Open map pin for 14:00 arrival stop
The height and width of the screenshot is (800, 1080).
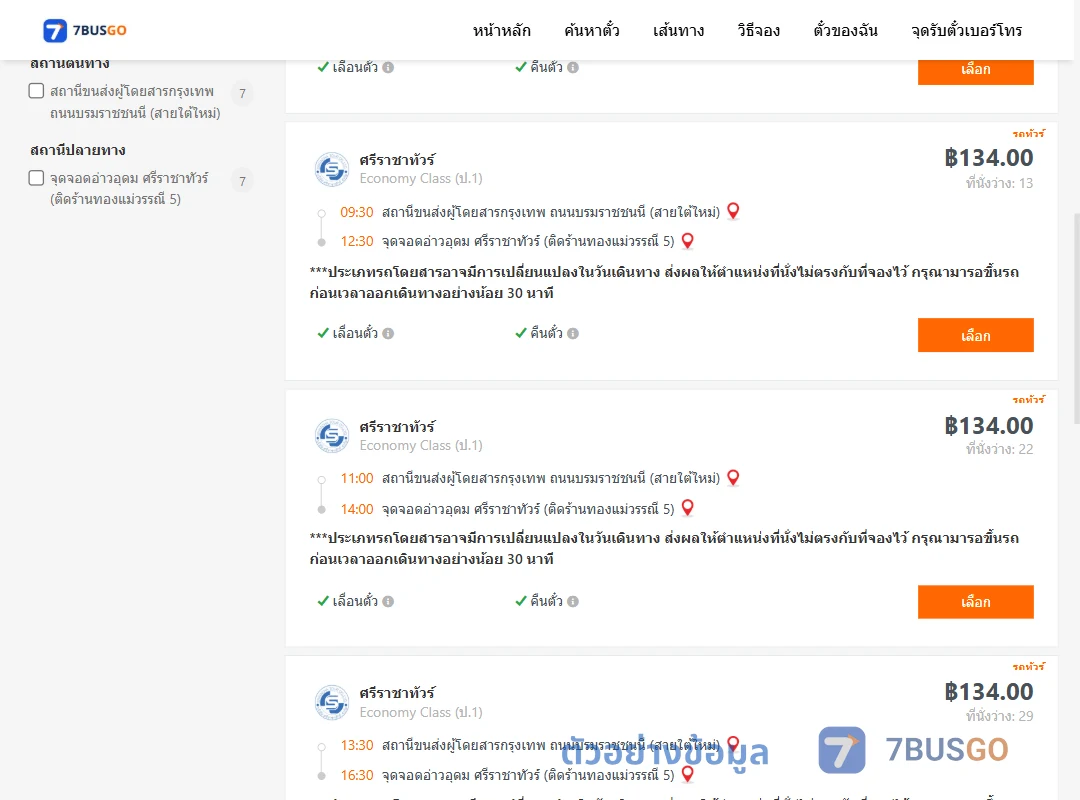[x=687, y=508]
